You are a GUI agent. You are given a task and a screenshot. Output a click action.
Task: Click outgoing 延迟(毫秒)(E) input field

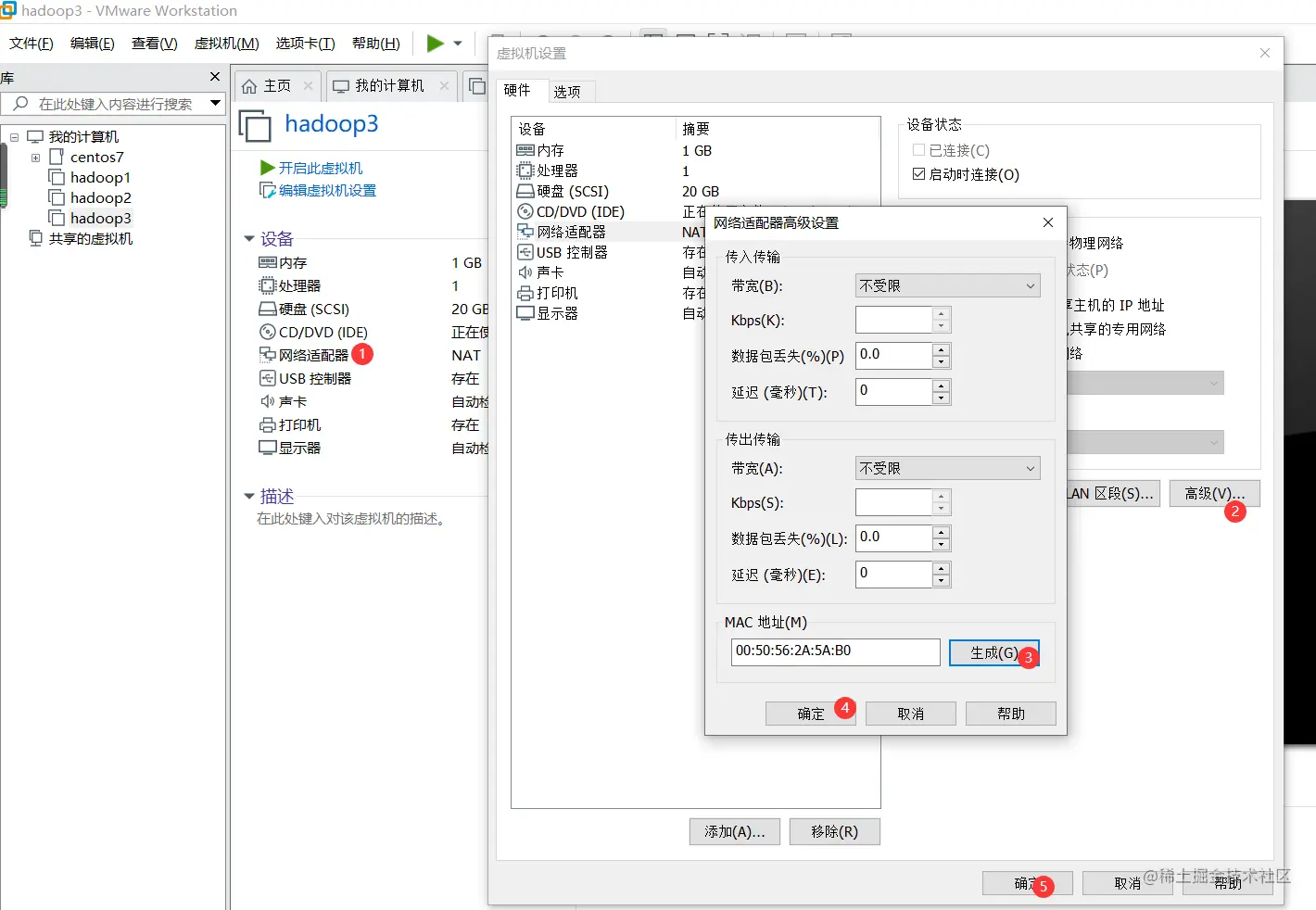893,574
